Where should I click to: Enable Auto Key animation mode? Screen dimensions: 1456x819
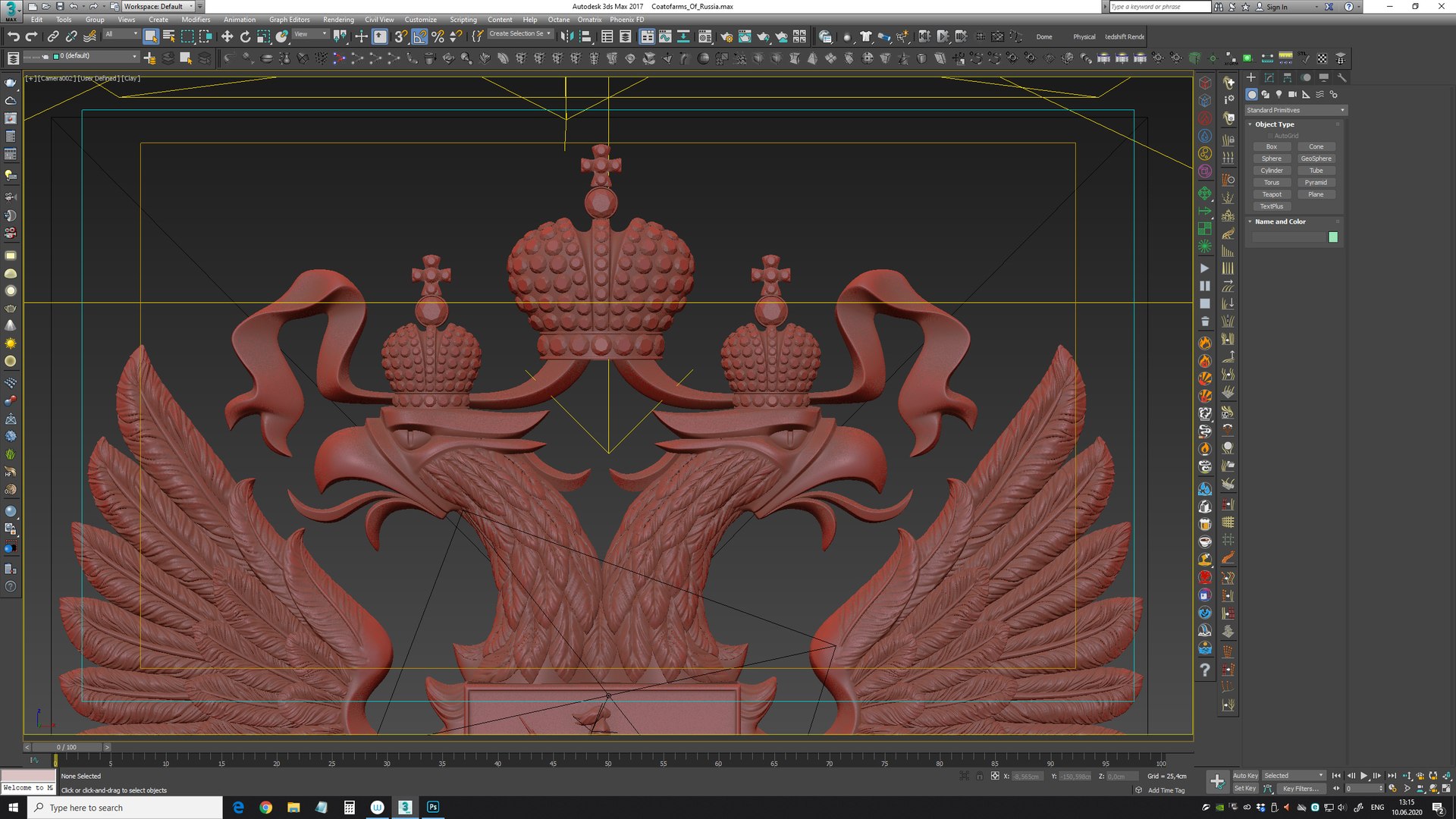1245,776
